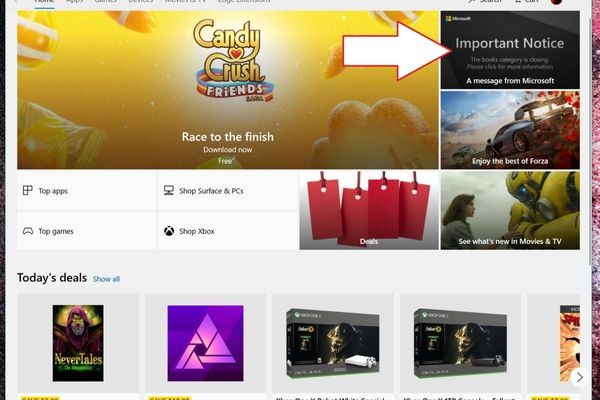Open the Important Notice message from Microsoft
This screenshot has width=600, height=400.
[510, 50]
